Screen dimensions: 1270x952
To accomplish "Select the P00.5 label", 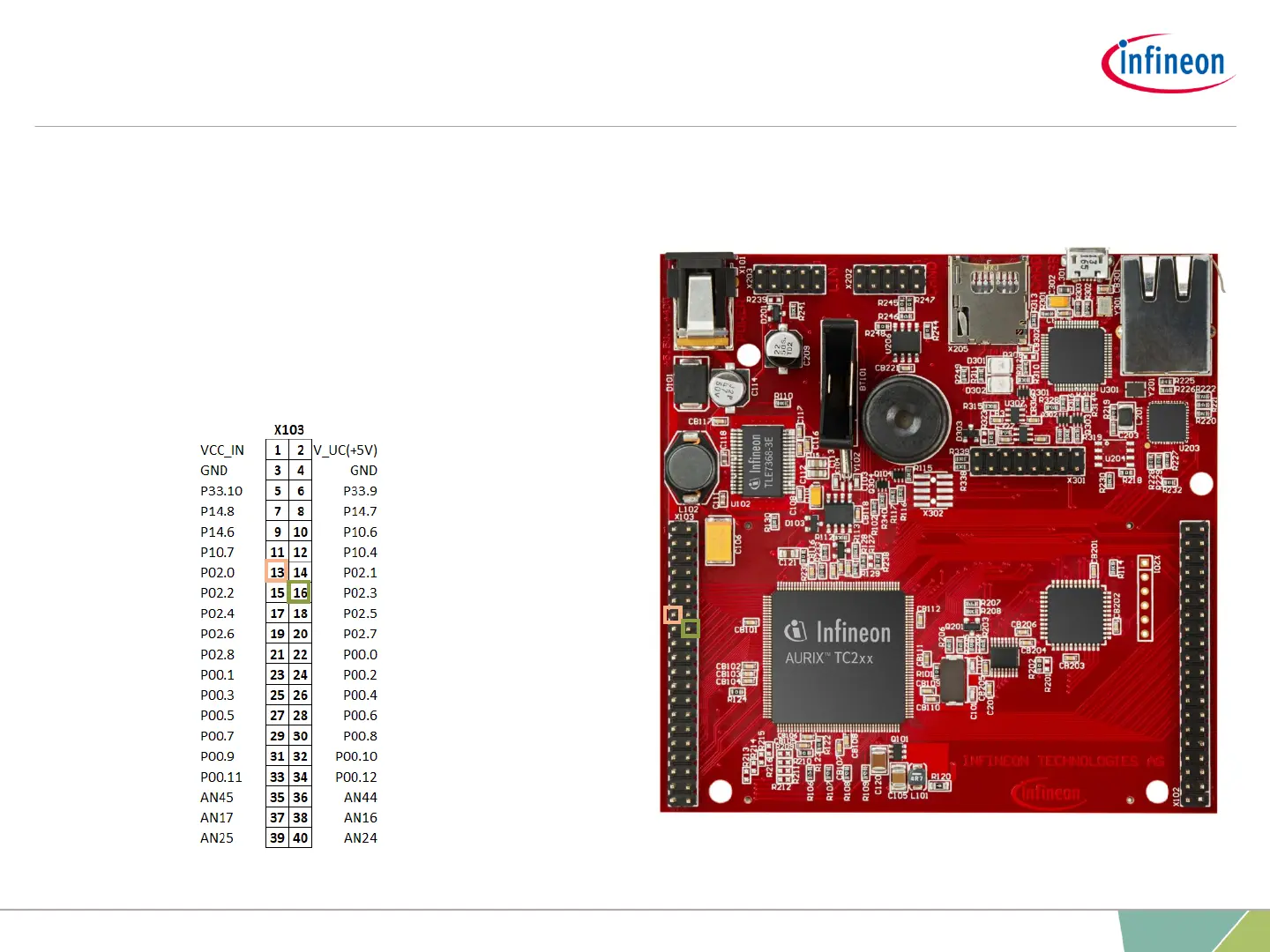I will pyautogui.click(x=217, y=715).
